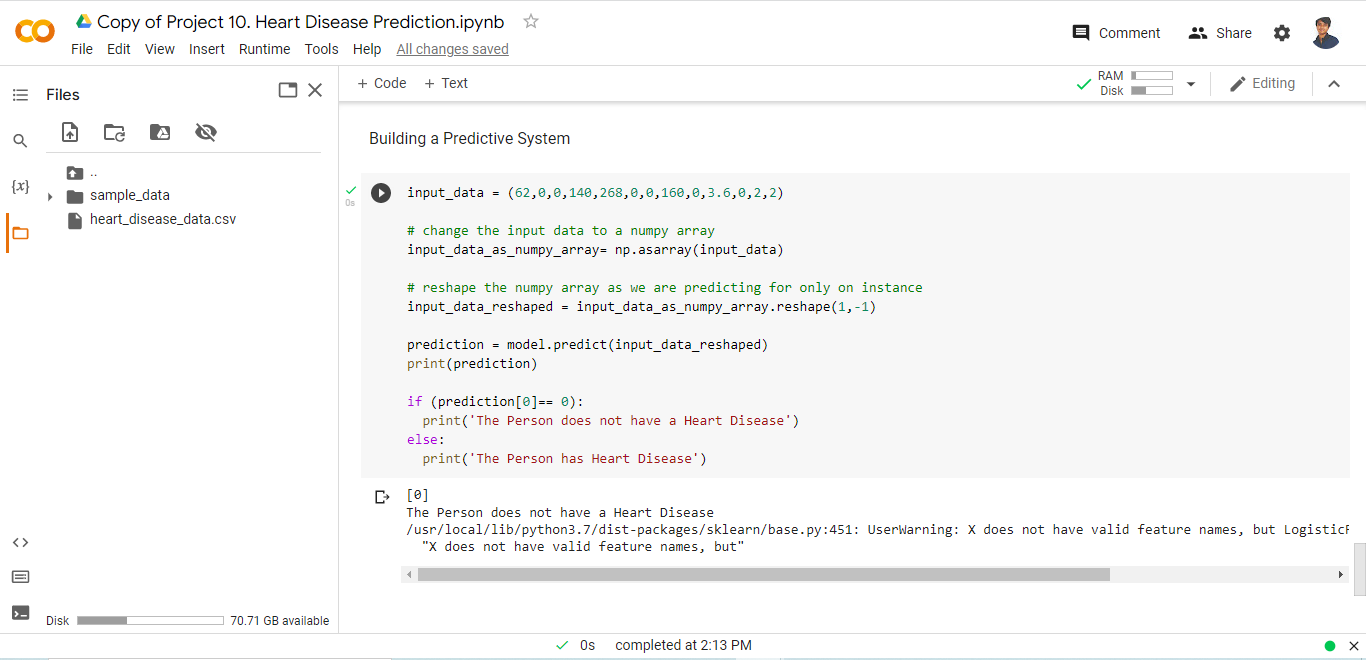Add a new code cell with + Code
Image resolution: width=1366 pixels, height=660 pixels.
(382, 83)
